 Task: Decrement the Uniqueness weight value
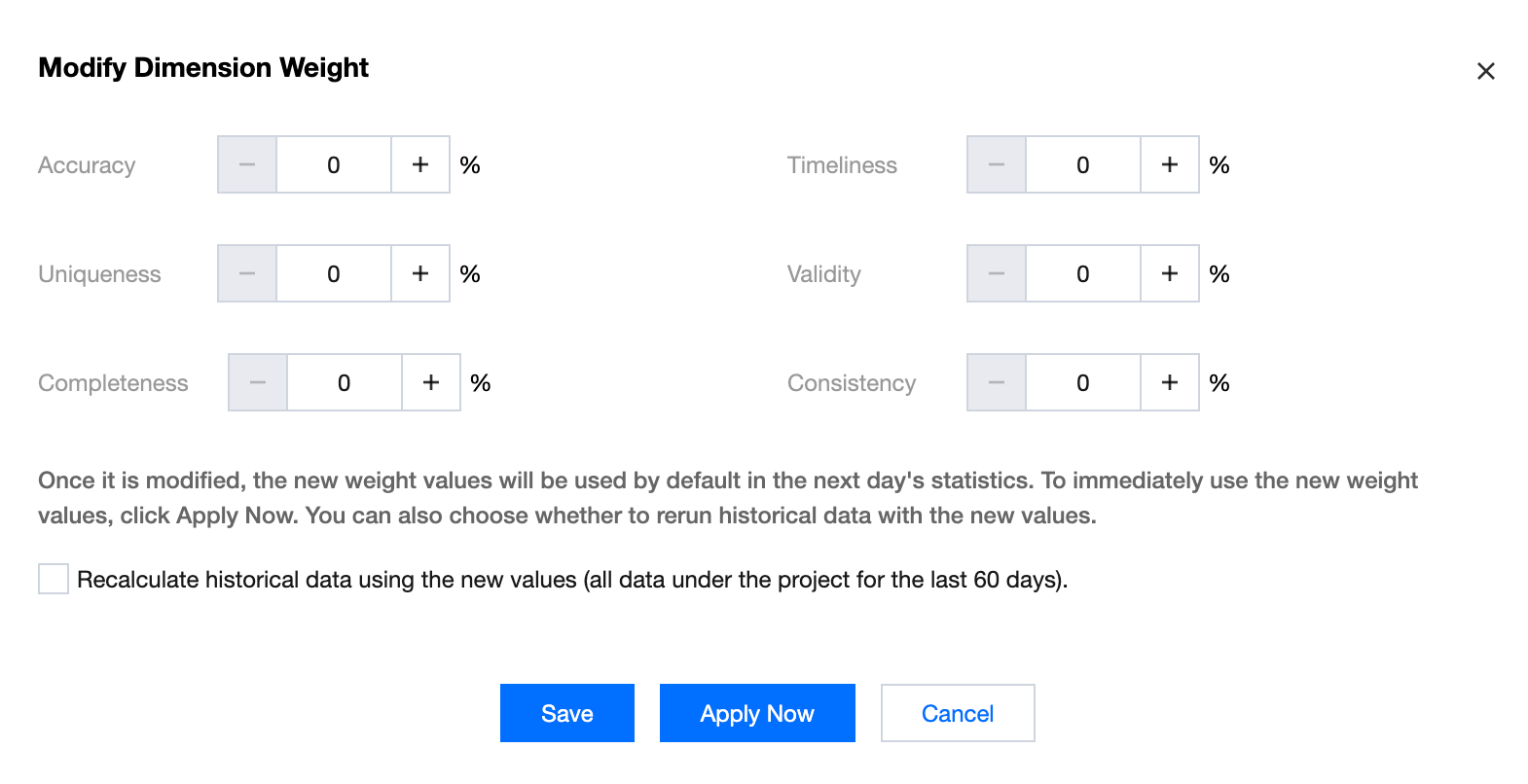tap(247, 274)
